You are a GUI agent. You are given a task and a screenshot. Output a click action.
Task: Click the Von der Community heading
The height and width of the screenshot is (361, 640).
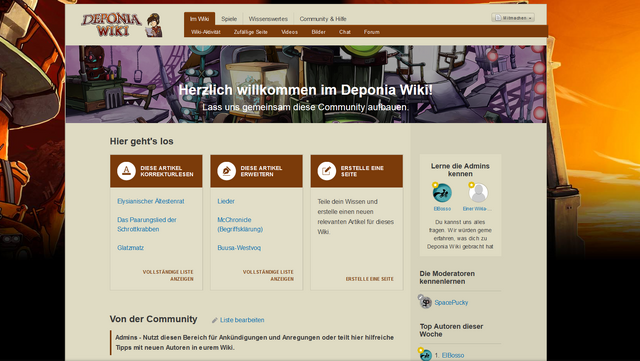point(153,319)
